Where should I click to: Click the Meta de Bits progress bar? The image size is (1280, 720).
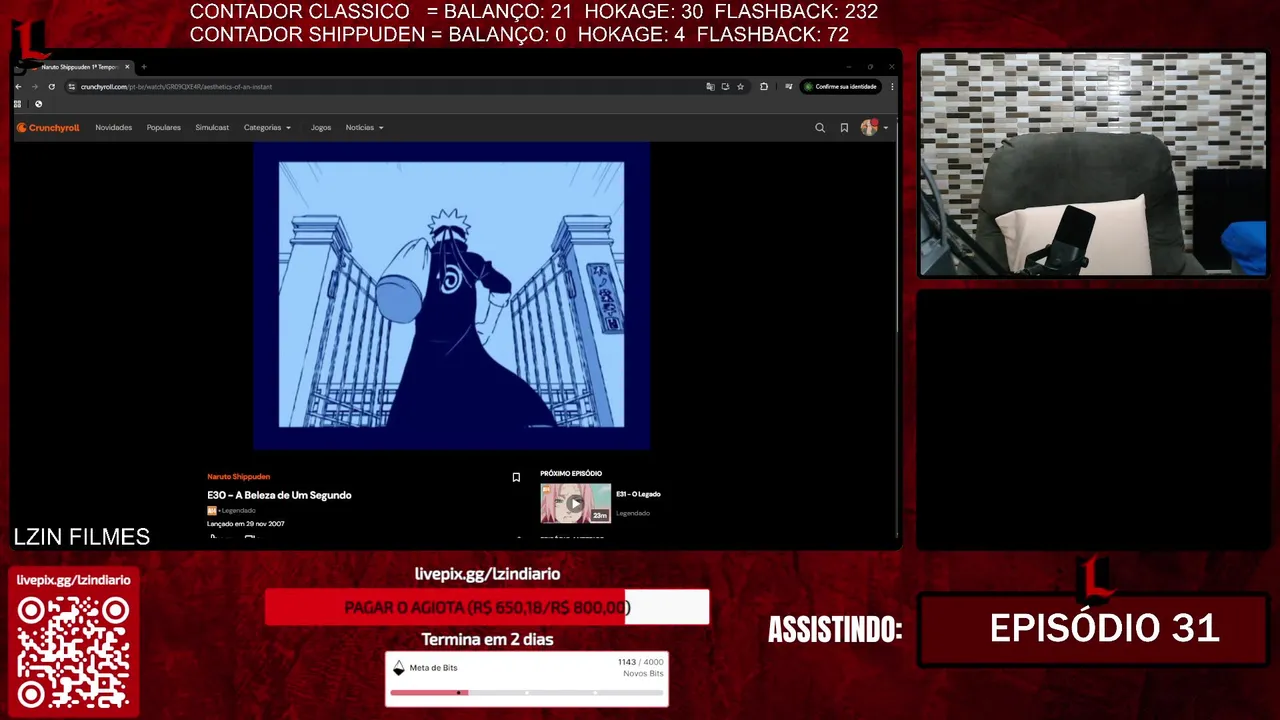click(x=527, y=692)
